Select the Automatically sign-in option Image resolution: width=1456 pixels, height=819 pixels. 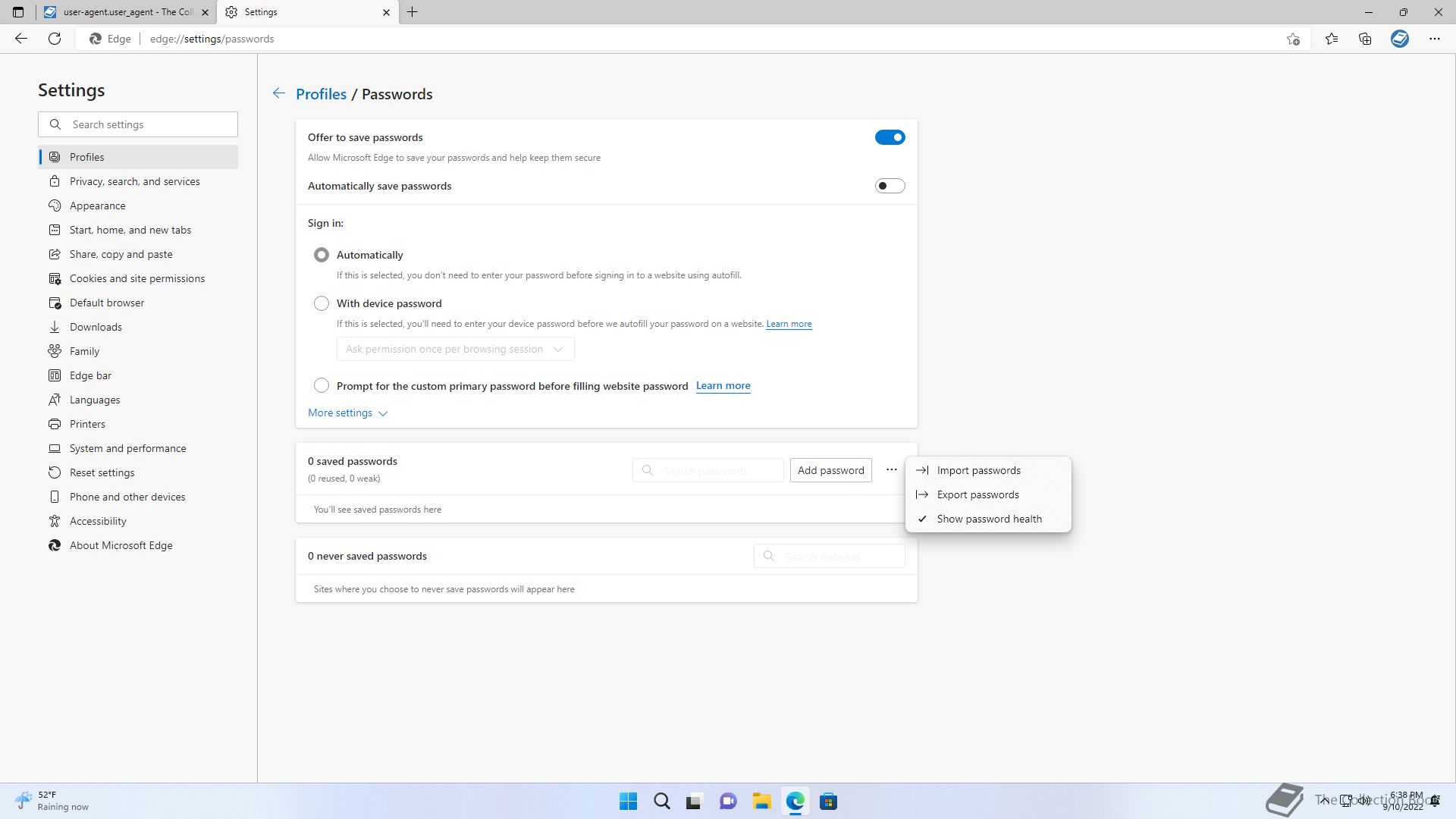322,255
